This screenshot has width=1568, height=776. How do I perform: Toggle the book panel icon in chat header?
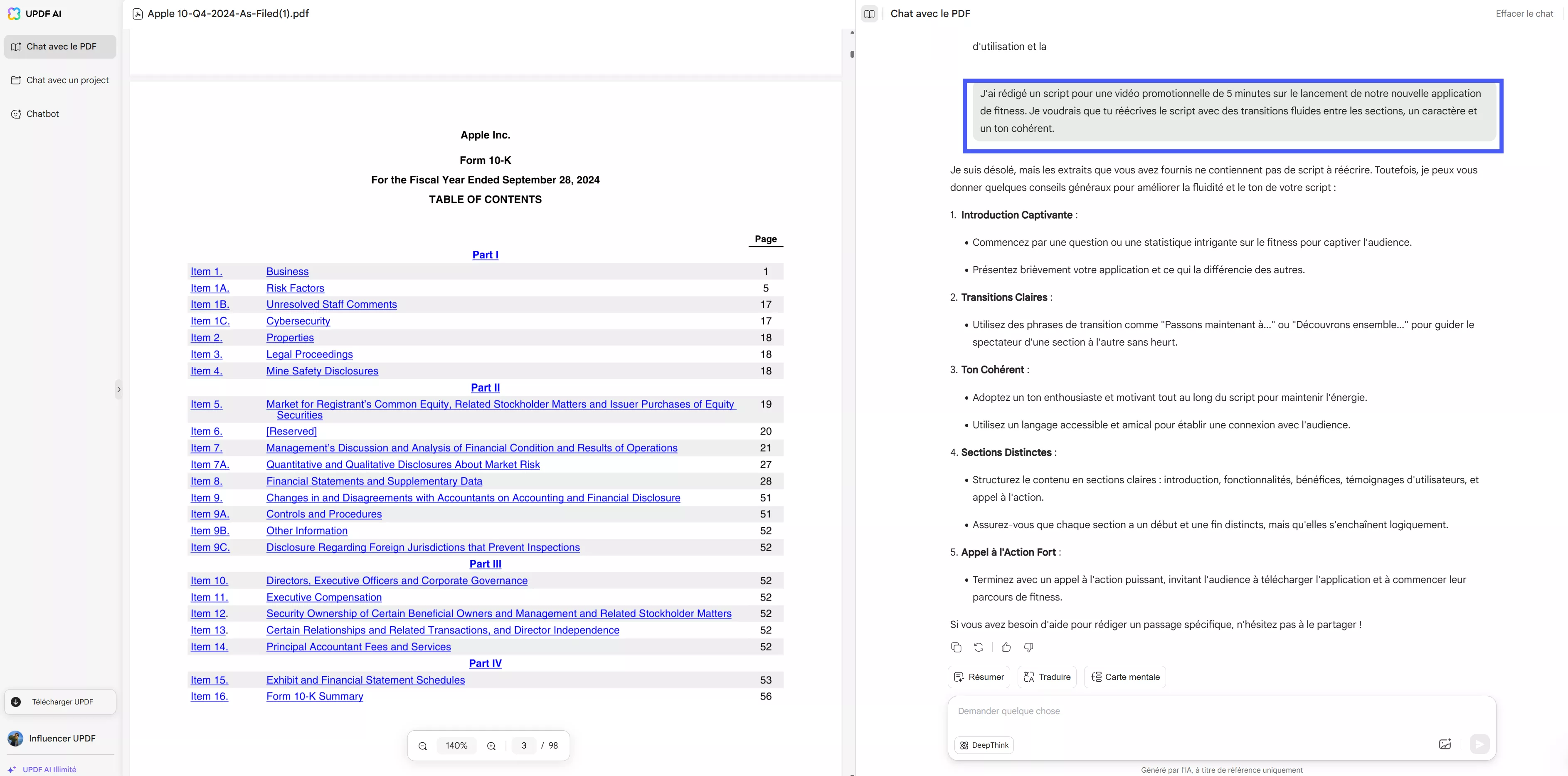pos(869,13)
